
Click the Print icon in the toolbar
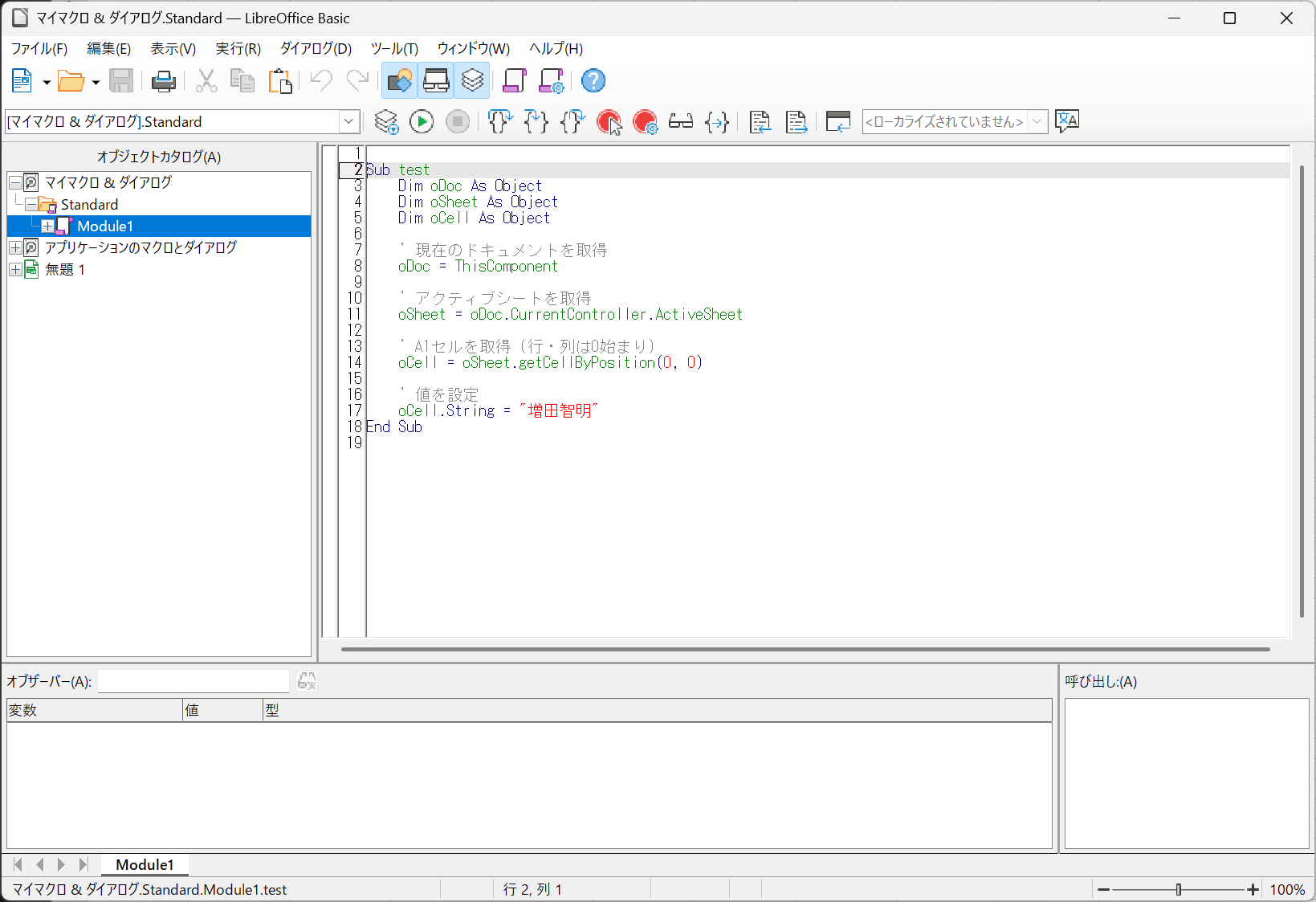coord(164,81)
